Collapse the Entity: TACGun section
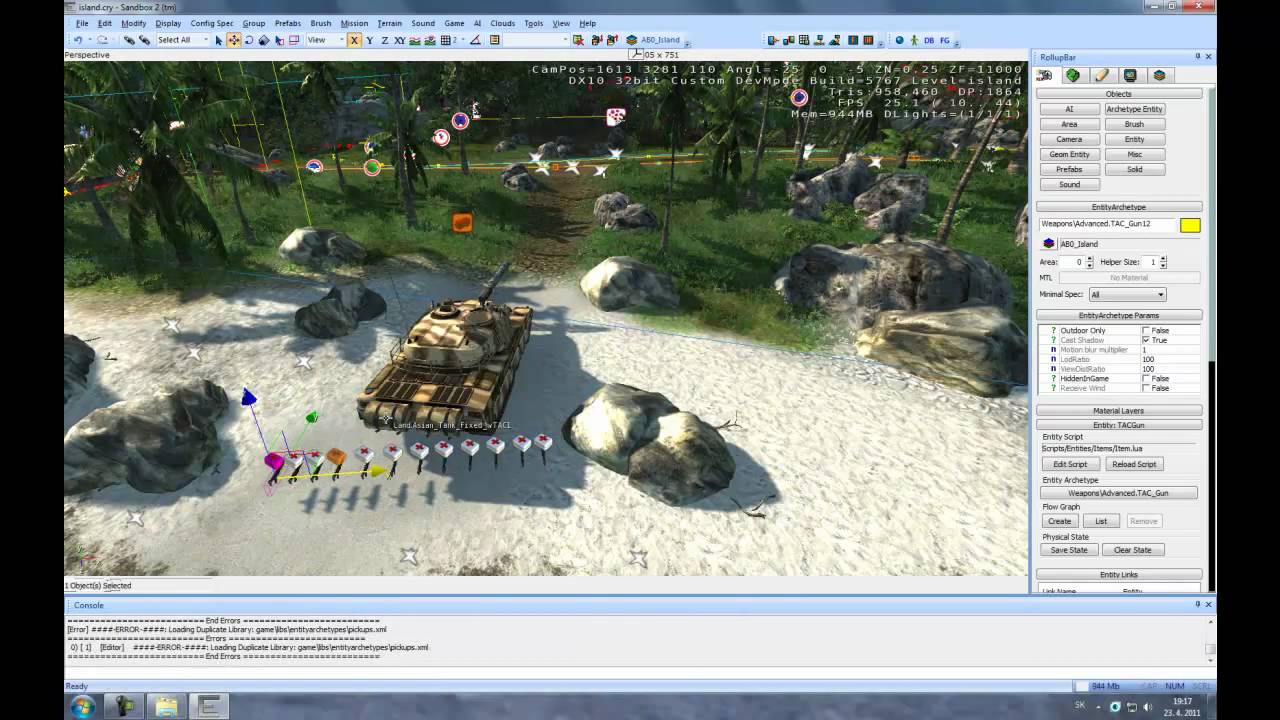 pos(1119,425)
